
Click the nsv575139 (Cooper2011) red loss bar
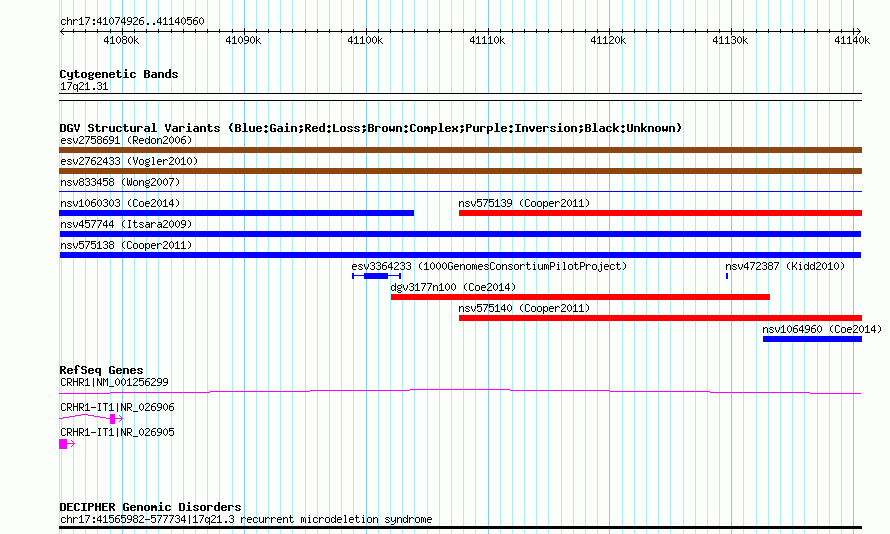(x=660, y=213)
